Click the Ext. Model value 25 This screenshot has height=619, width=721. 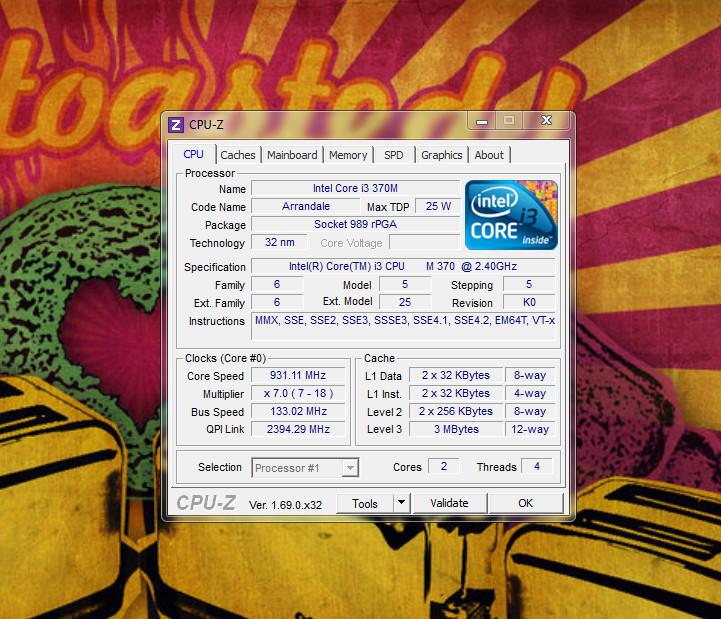pyautogui.click(x=405, y=302)
